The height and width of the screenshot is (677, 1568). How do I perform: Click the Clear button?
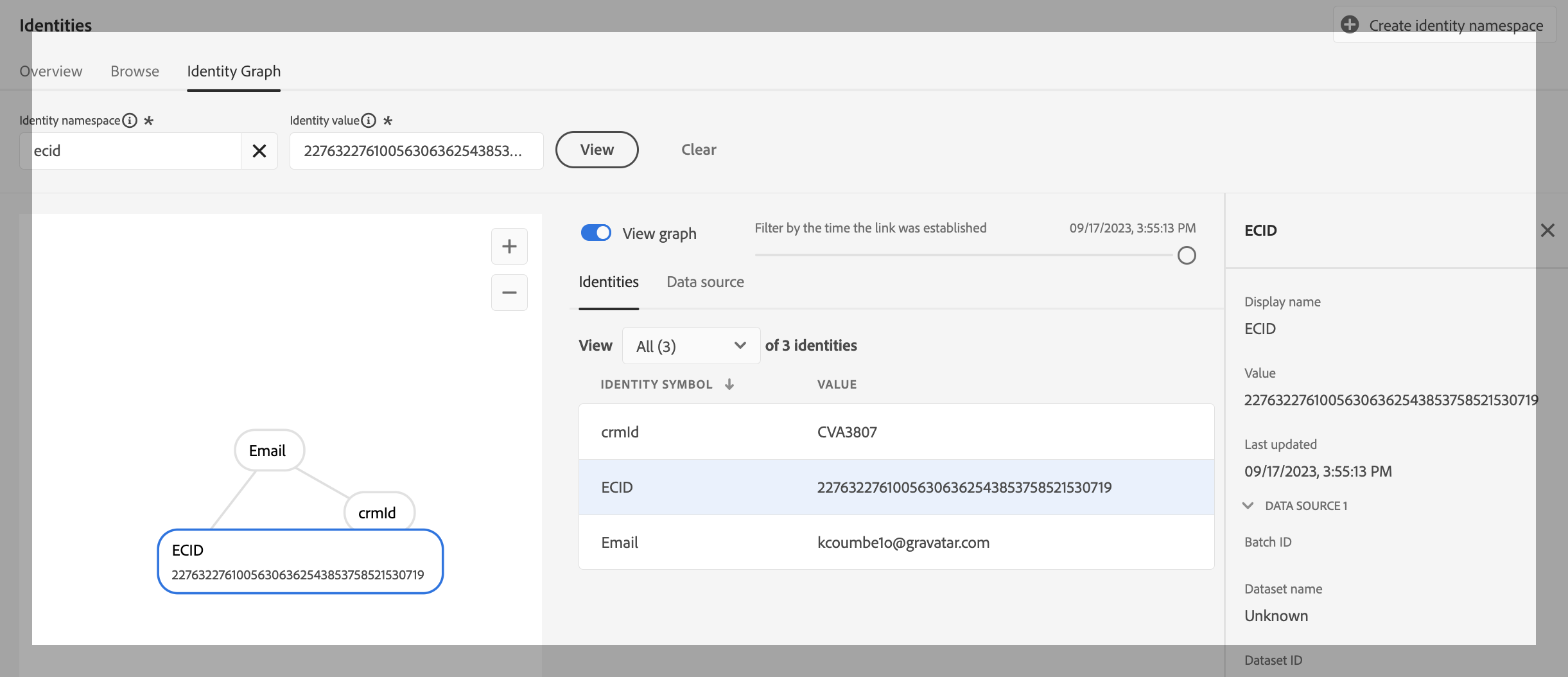tap(699, 150)
